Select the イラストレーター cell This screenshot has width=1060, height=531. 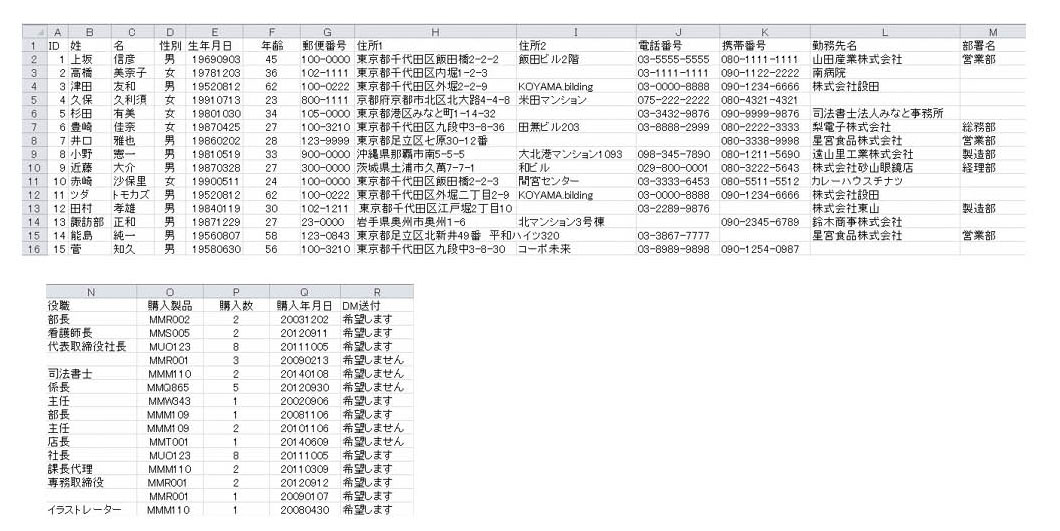coord(85,509)
